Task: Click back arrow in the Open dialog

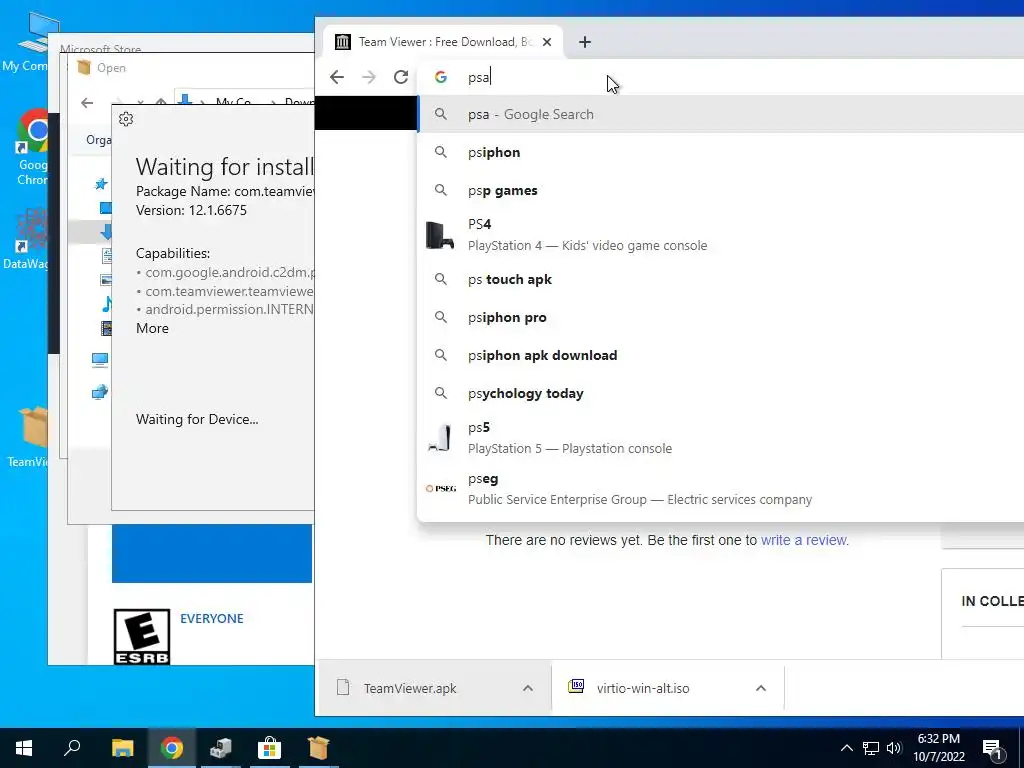Action: [x=87, y=103]
